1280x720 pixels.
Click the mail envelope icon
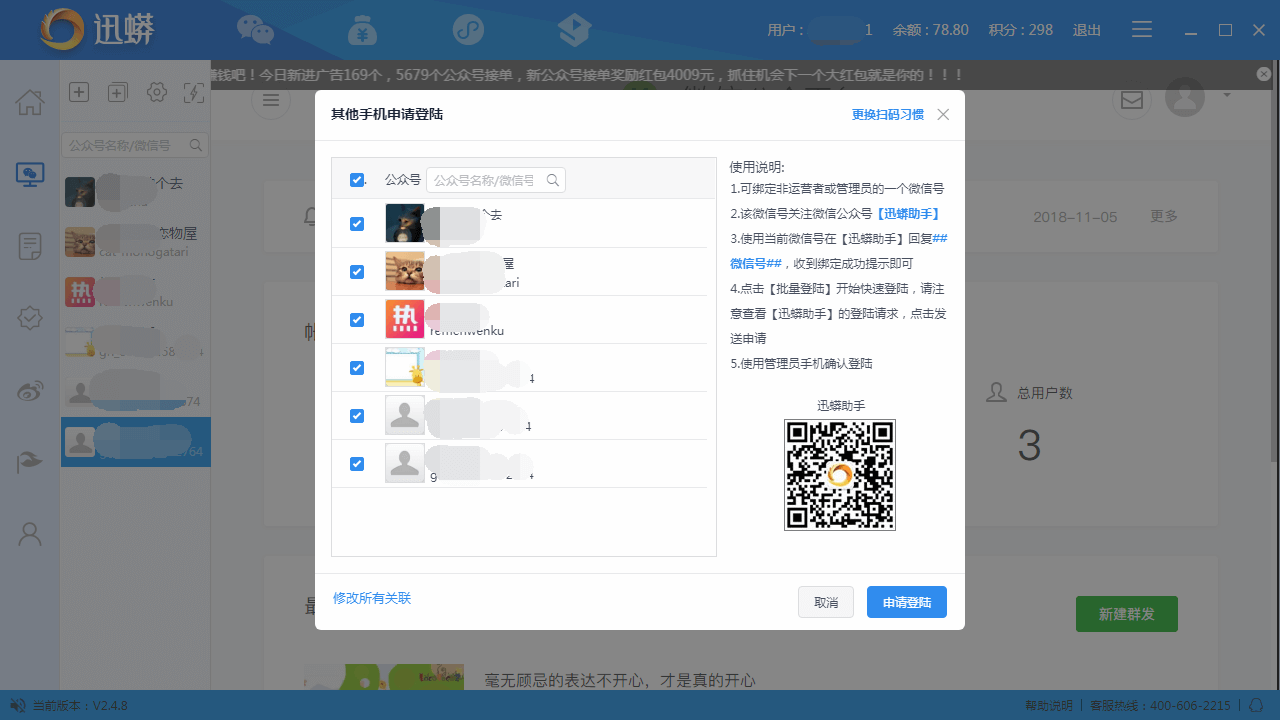(1131, 100)
